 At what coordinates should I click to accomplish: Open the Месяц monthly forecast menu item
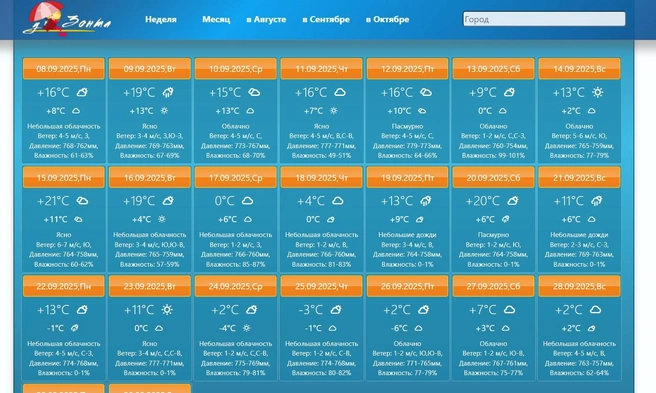click(x=216, y=19)
